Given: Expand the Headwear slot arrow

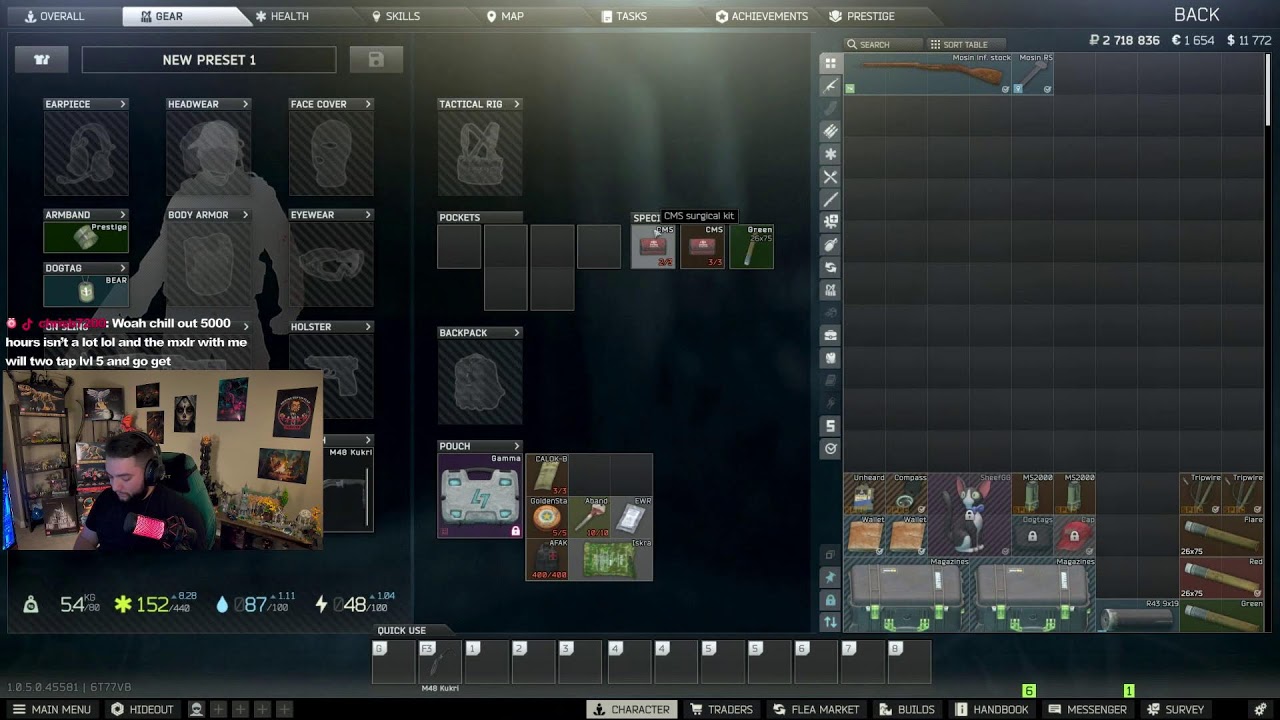Looking at the screenshot, I should (x=245, y=104).
